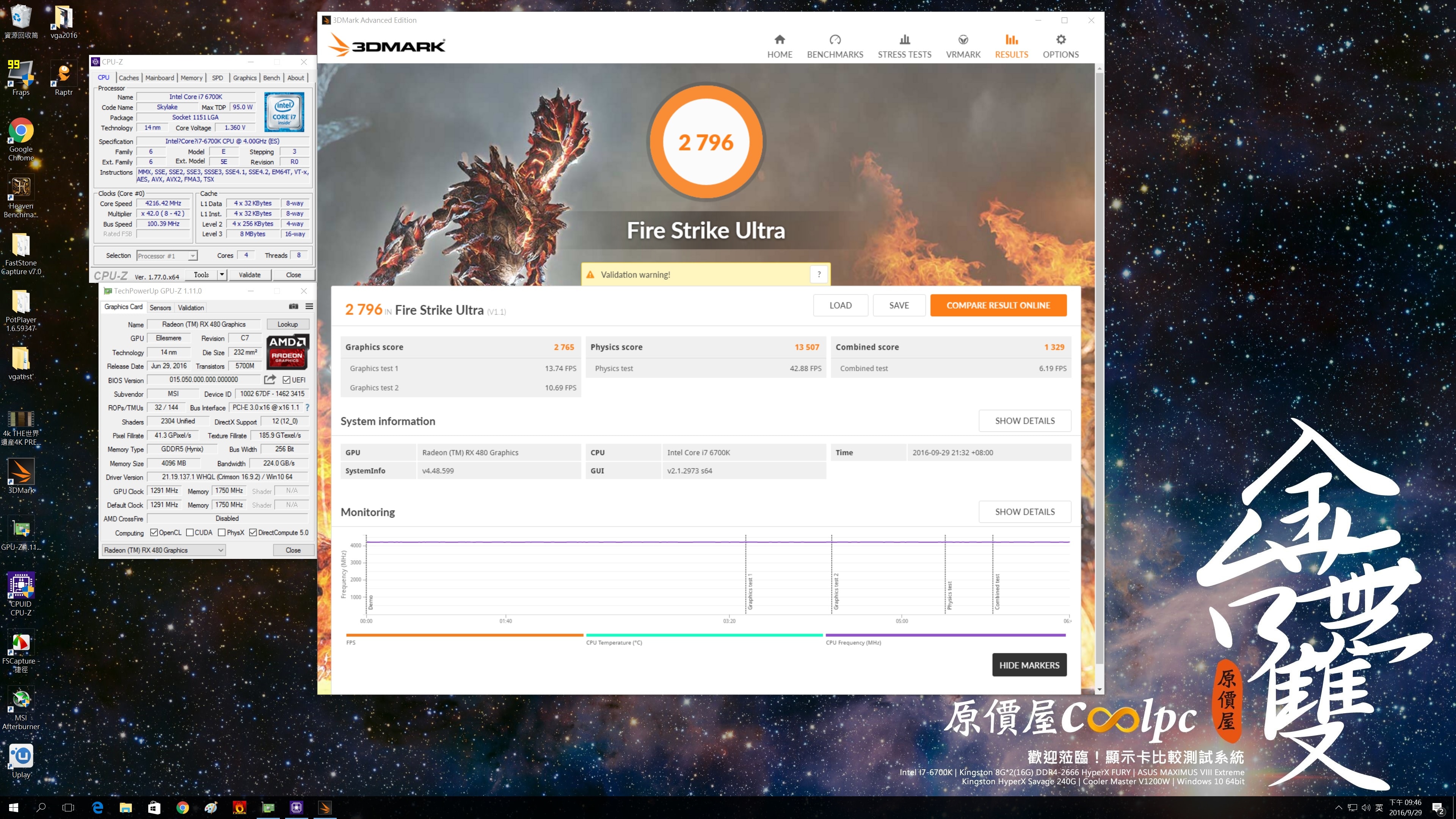The image size is (1456, 819).
Task: Click Validate button in CPU-Z
Action: coord(249,275)
